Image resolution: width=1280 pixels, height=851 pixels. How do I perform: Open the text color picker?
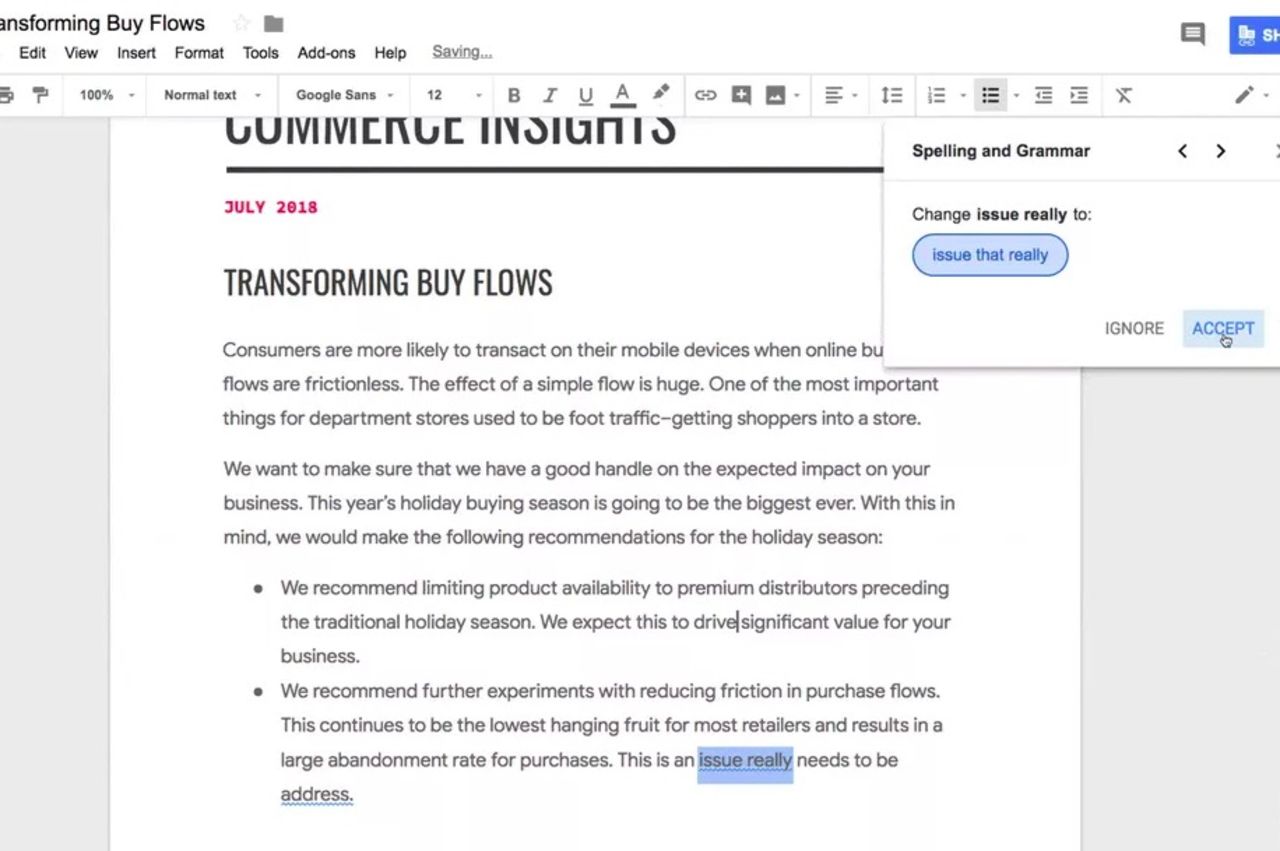[x=623, y=95]
